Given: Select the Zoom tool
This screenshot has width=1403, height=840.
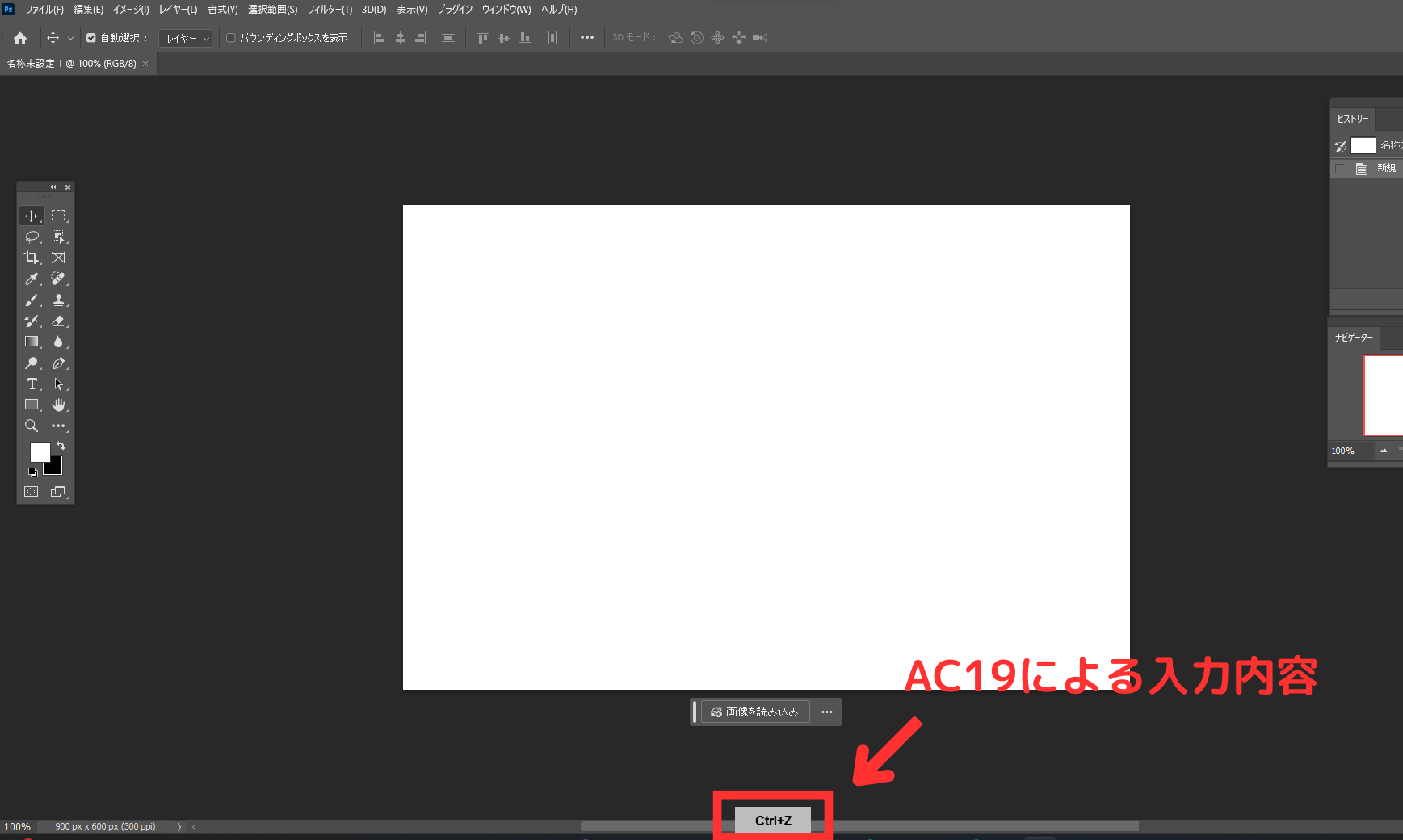Looking at the screenshot, I should (x=32, y=426).
